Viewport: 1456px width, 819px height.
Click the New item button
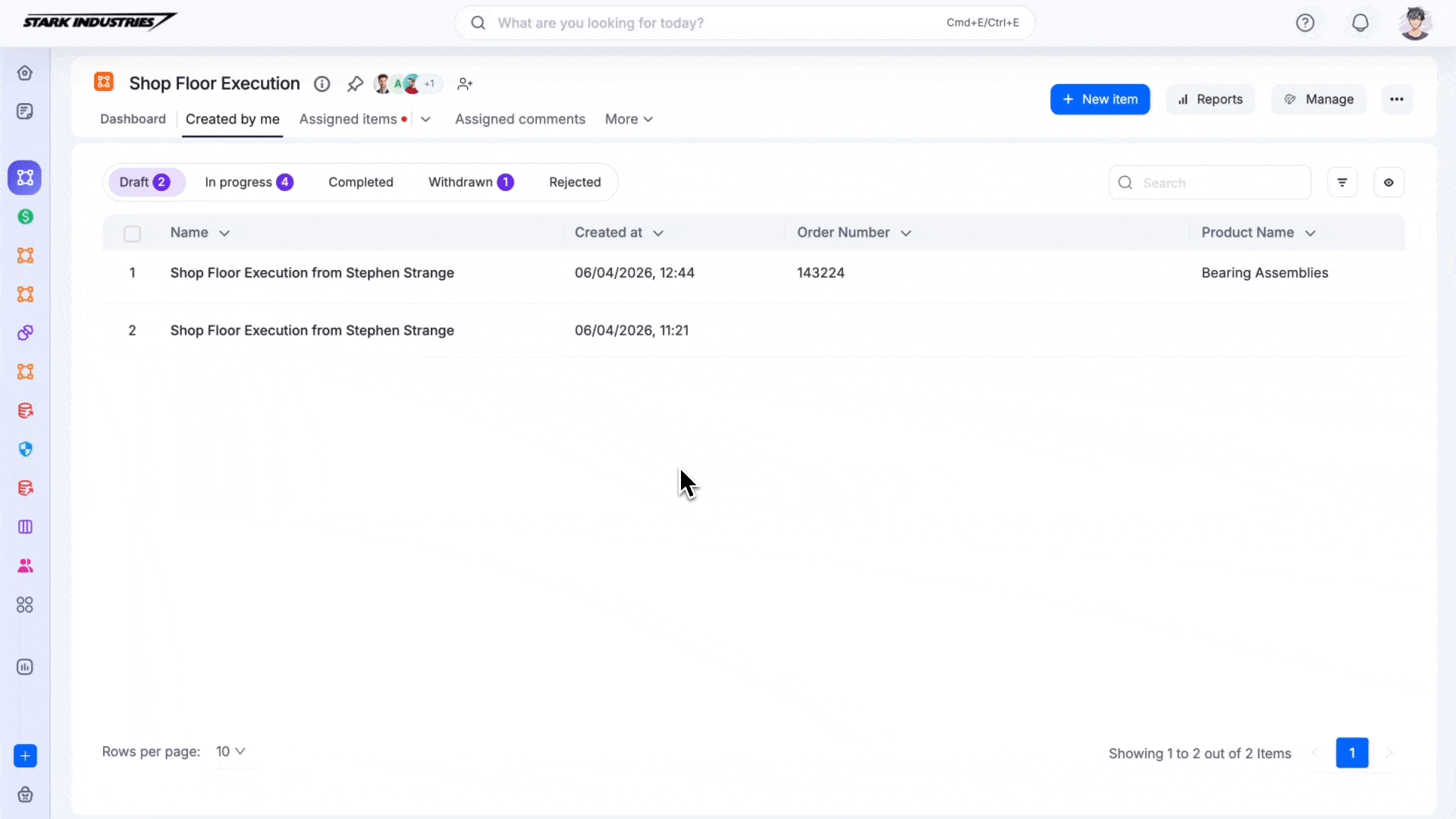click(x=1100, y=99)
